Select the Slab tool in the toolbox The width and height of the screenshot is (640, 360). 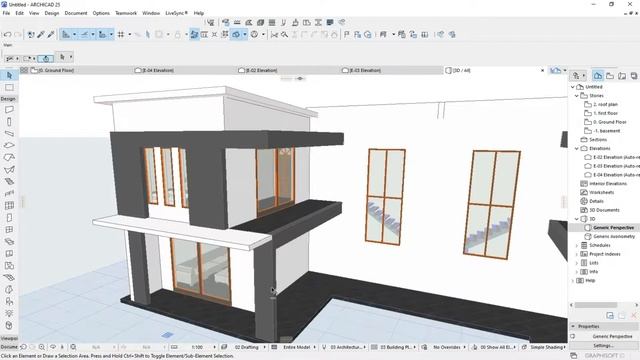tap(9, 145)
